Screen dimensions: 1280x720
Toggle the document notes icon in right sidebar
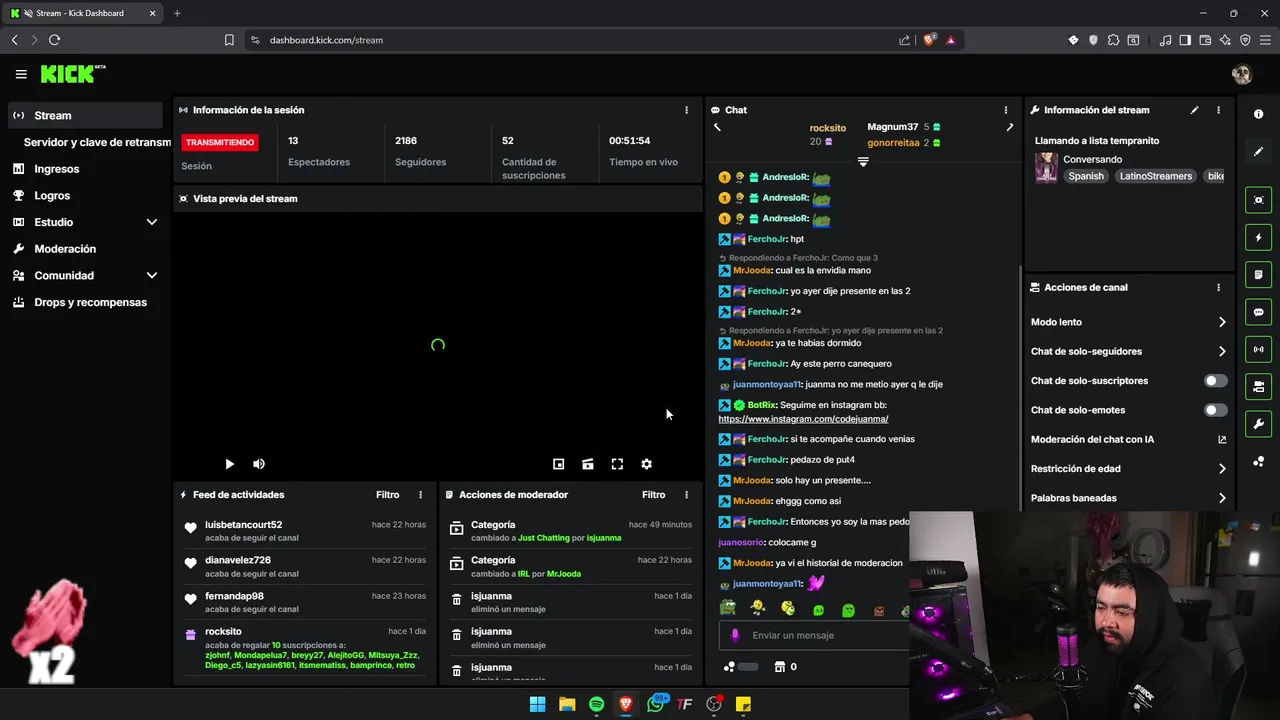1258,275
